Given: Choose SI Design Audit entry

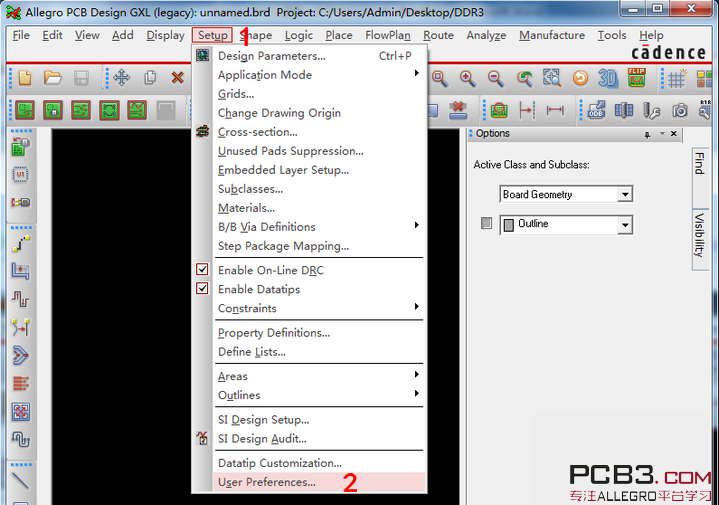Looking at the screenshot, I should point(319,438).
